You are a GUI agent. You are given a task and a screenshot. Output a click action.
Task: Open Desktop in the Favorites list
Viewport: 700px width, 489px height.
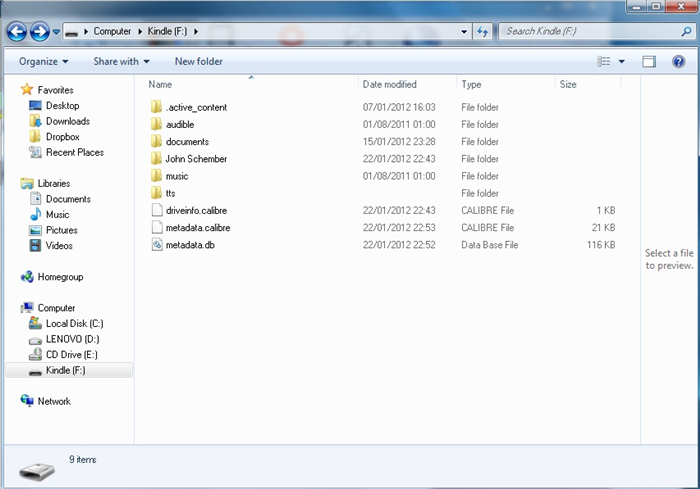62,105
